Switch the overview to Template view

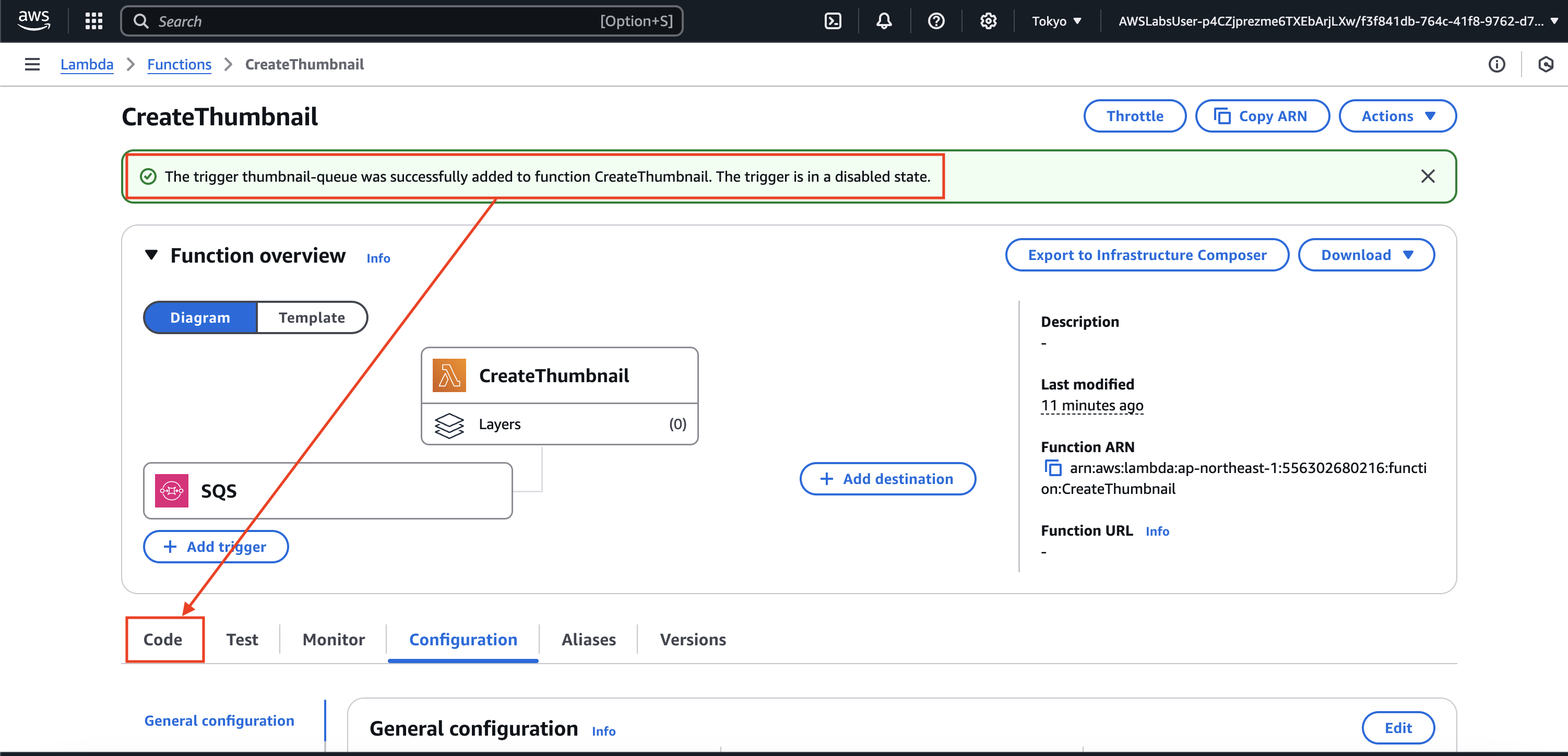(x=312, y=318)
